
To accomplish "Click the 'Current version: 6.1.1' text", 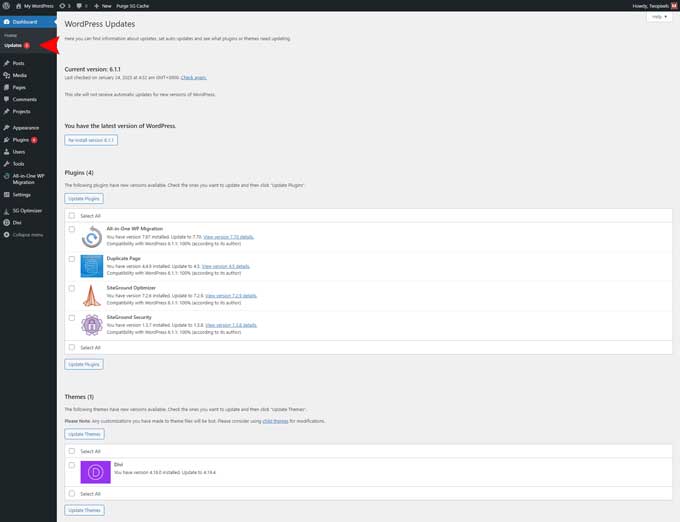I will 92,69.
